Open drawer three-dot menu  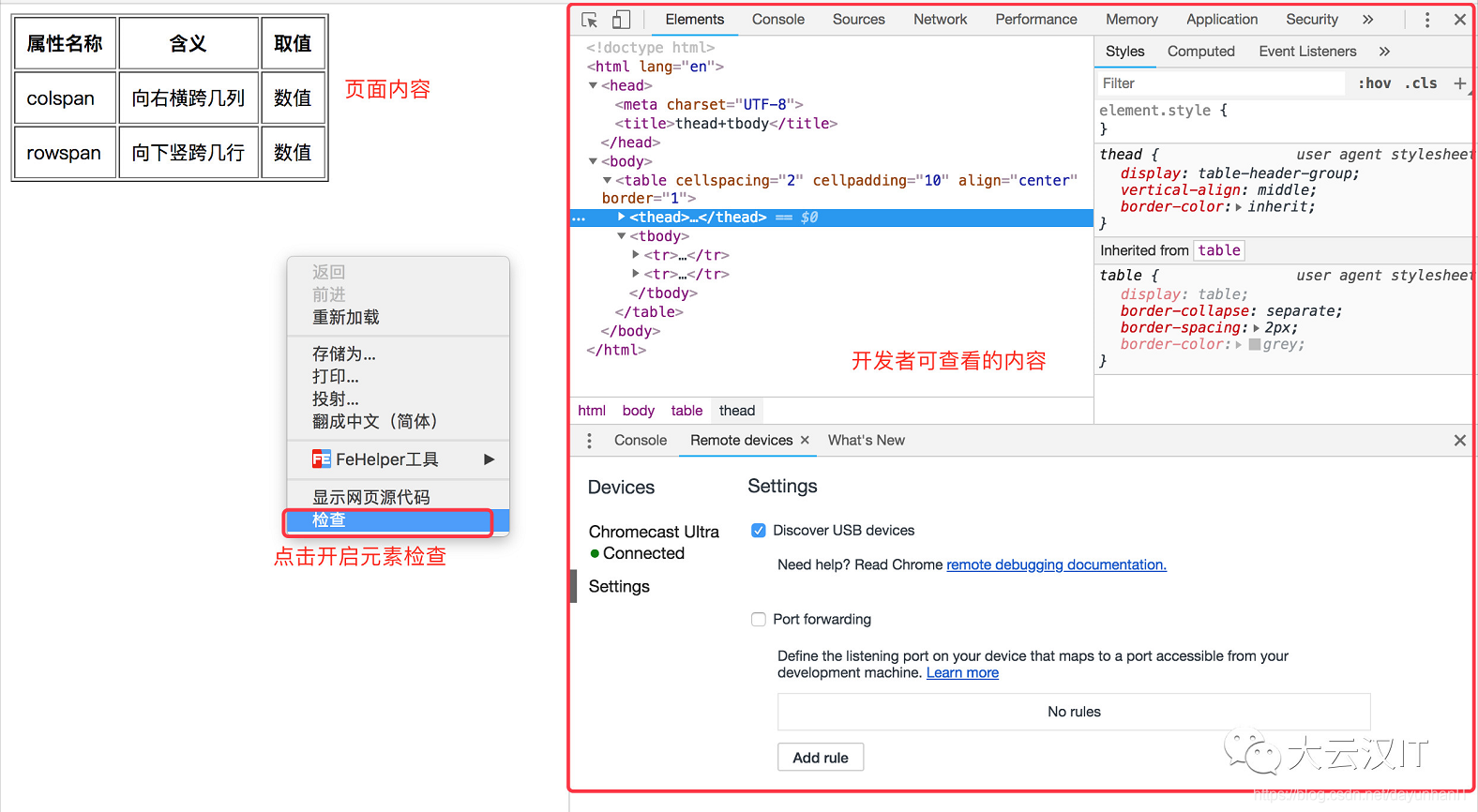589,441
